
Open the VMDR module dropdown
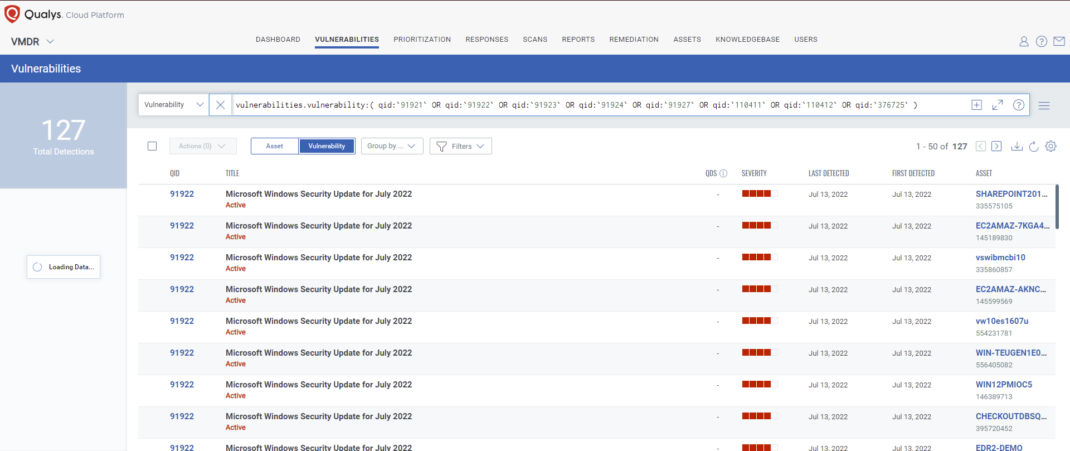(x=32, y=42)
